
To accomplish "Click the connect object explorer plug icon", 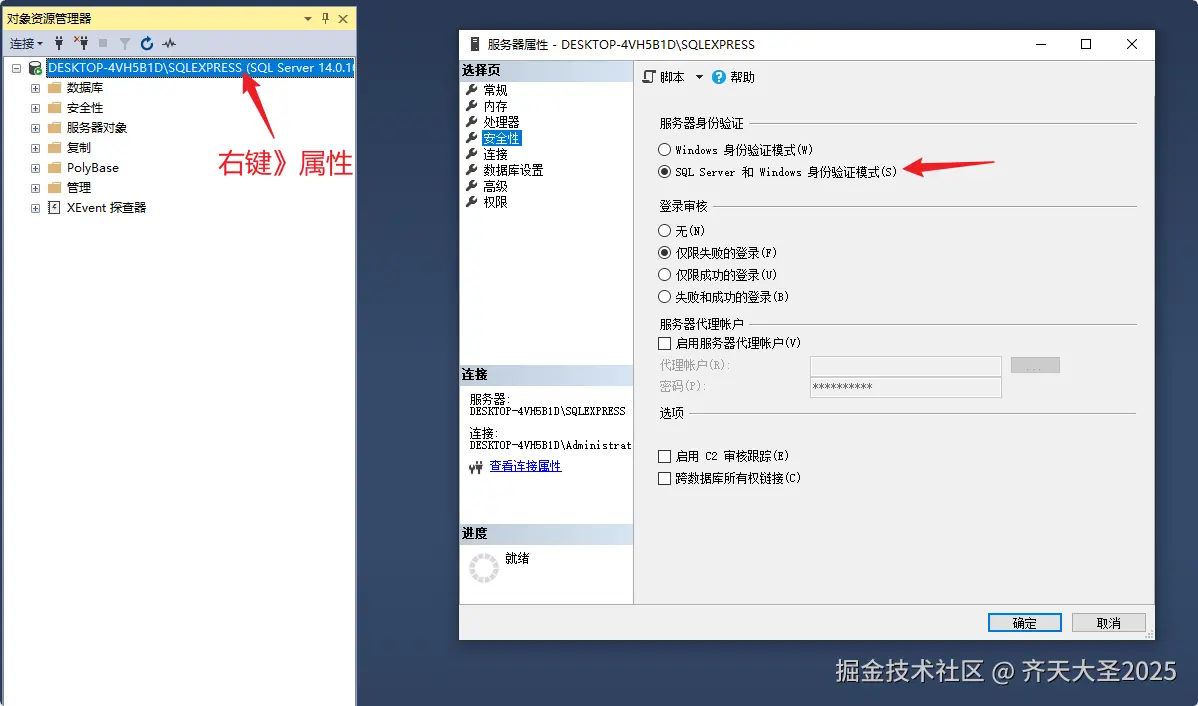I will 59,44.
